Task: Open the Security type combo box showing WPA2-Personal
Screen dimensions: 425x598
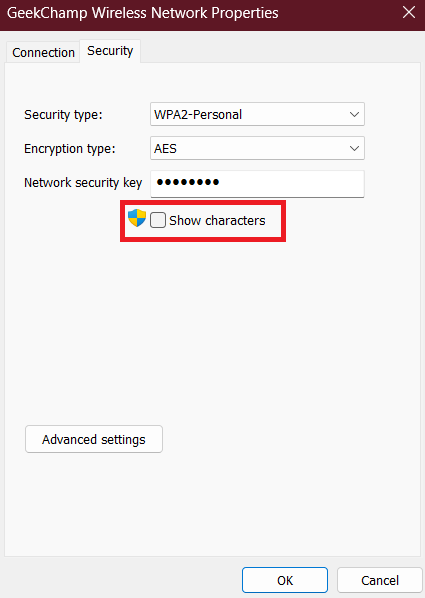Action: click(x=258, y=114)
